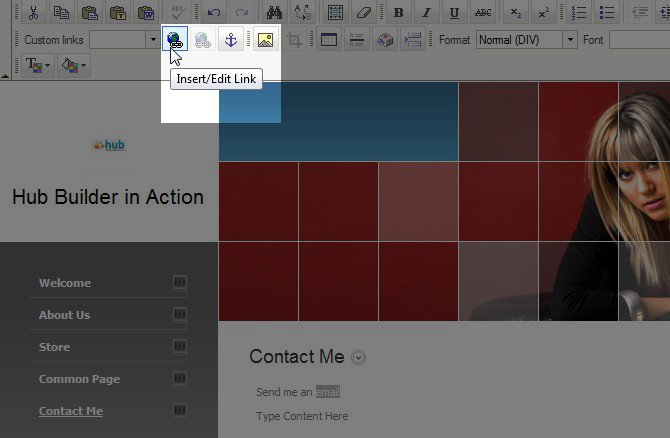Click the Font input field
The image size is (670, 438).
(x=639, y=40)
